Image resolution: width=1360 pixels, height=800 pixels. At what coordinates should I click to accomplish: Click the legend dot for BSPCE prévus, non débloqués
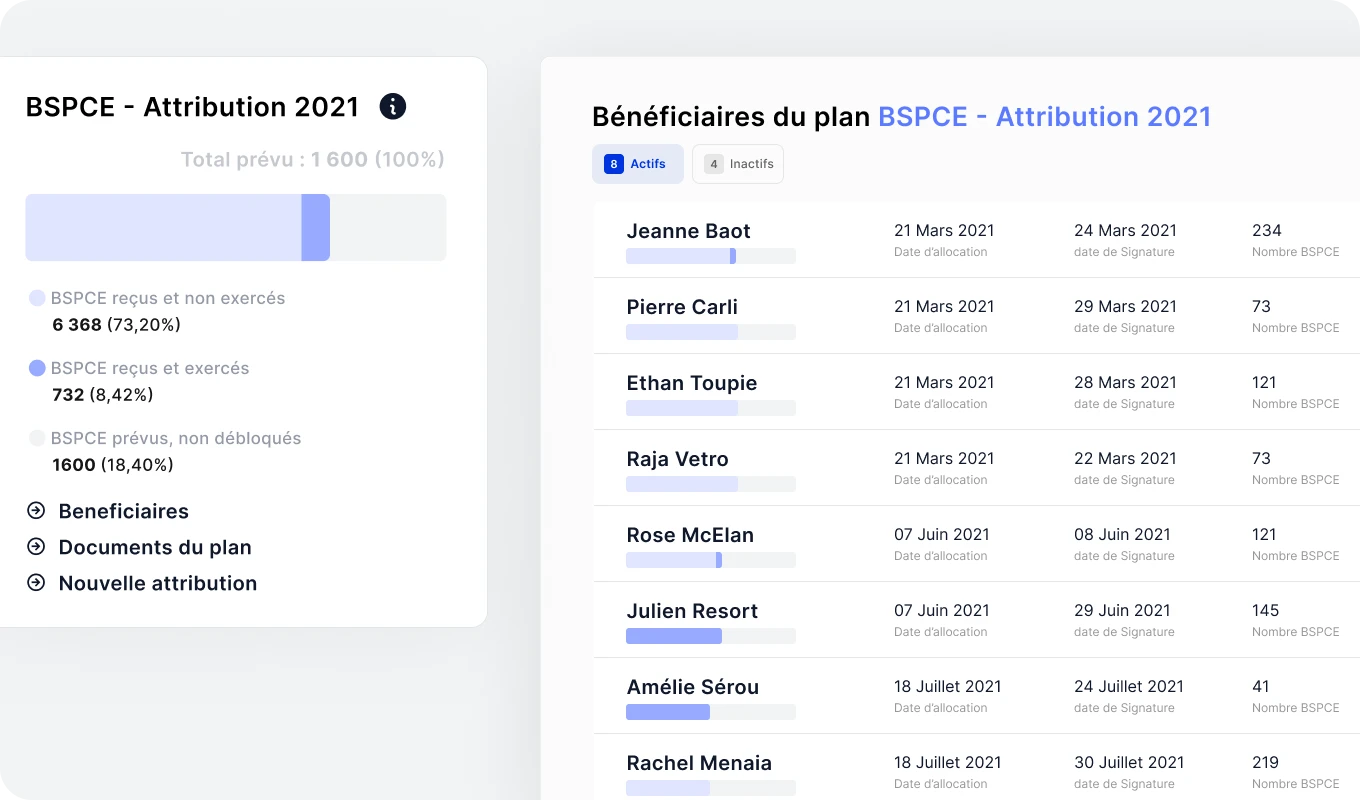pyautogui.click(x=35, y=438)
